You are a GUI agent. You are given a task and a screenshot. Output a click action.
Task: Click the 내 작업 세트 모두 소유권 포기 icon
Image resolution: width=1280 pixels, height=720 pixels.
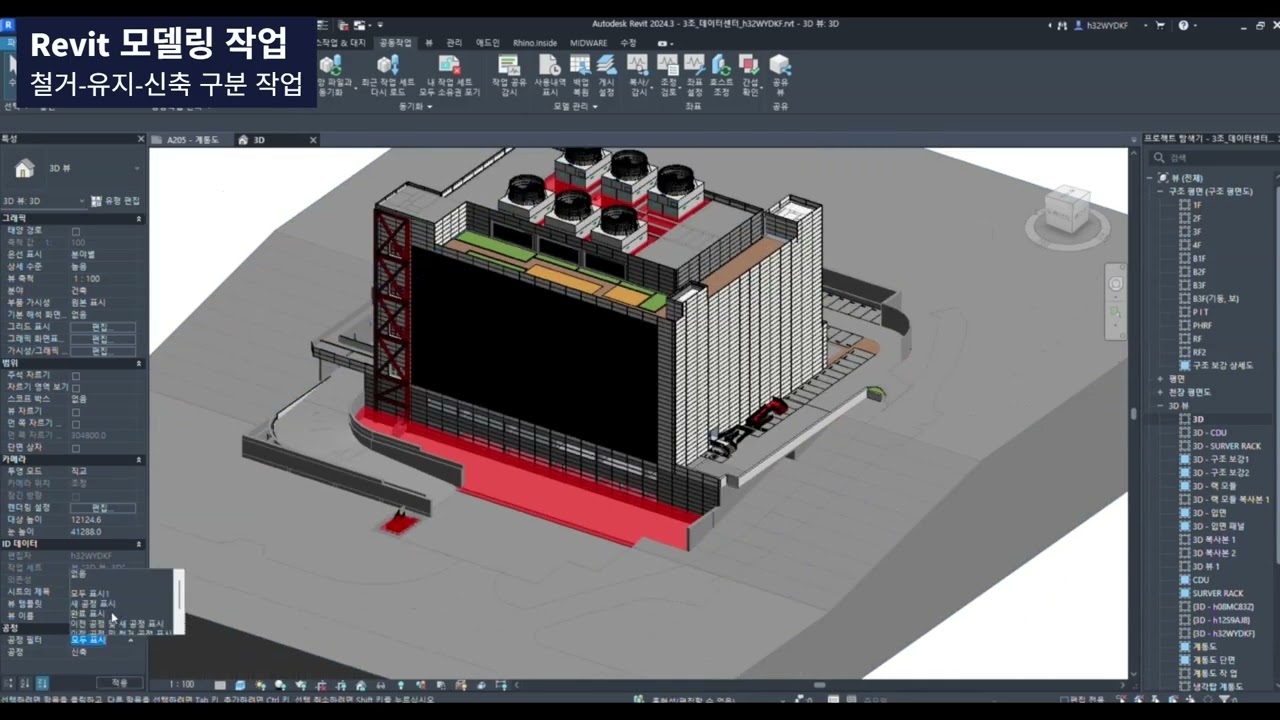[449, 67]
